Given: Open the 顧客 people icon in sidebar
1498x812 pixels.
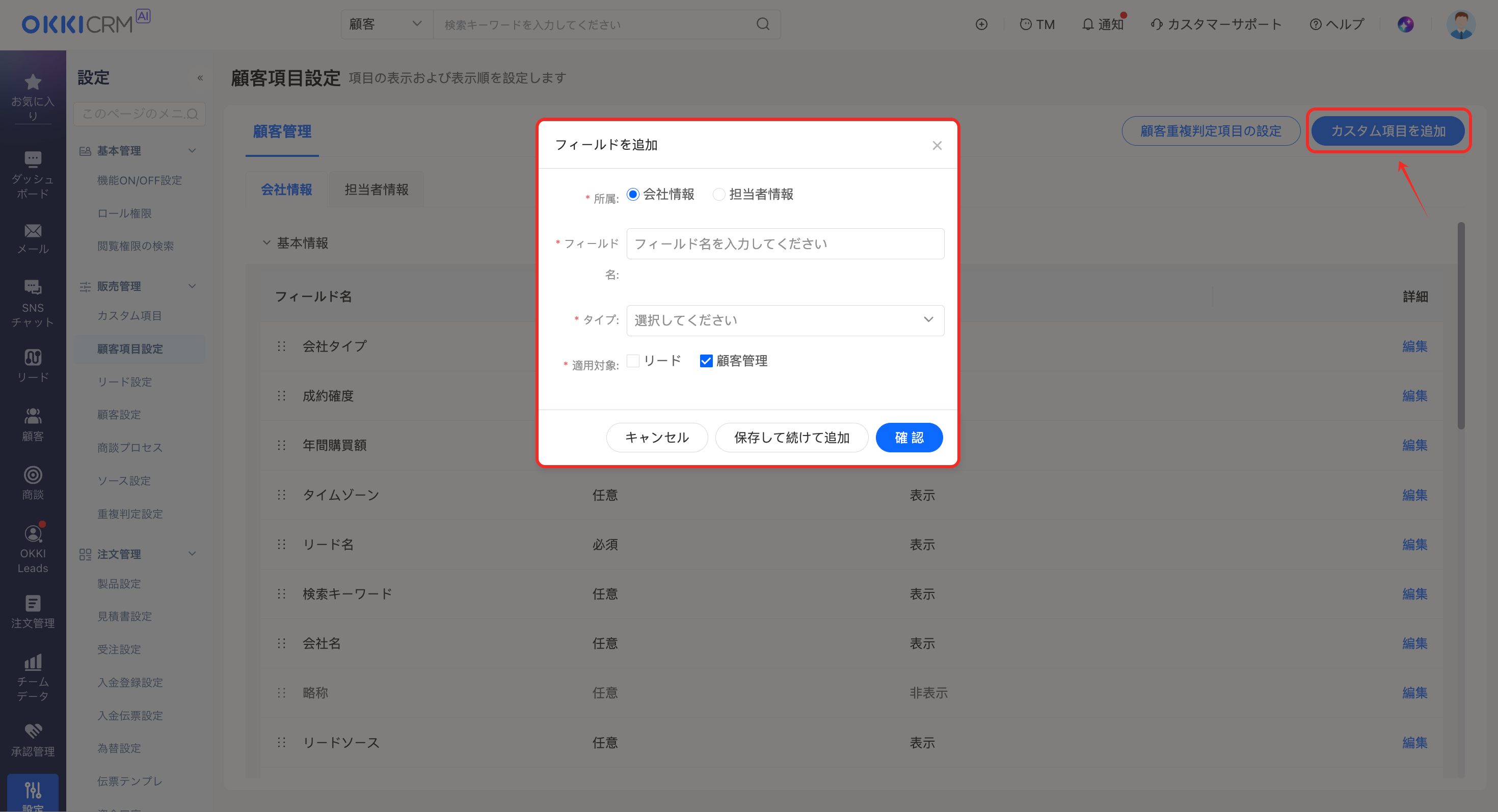Looking at the screenshot, I should (33, 416).
